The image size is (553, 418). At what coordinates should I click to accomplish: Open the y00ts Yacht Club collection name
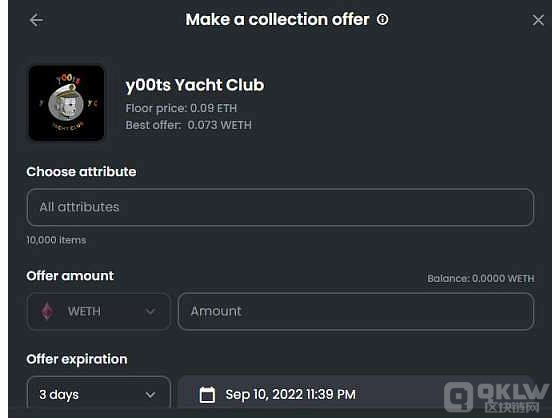point(195,85)
